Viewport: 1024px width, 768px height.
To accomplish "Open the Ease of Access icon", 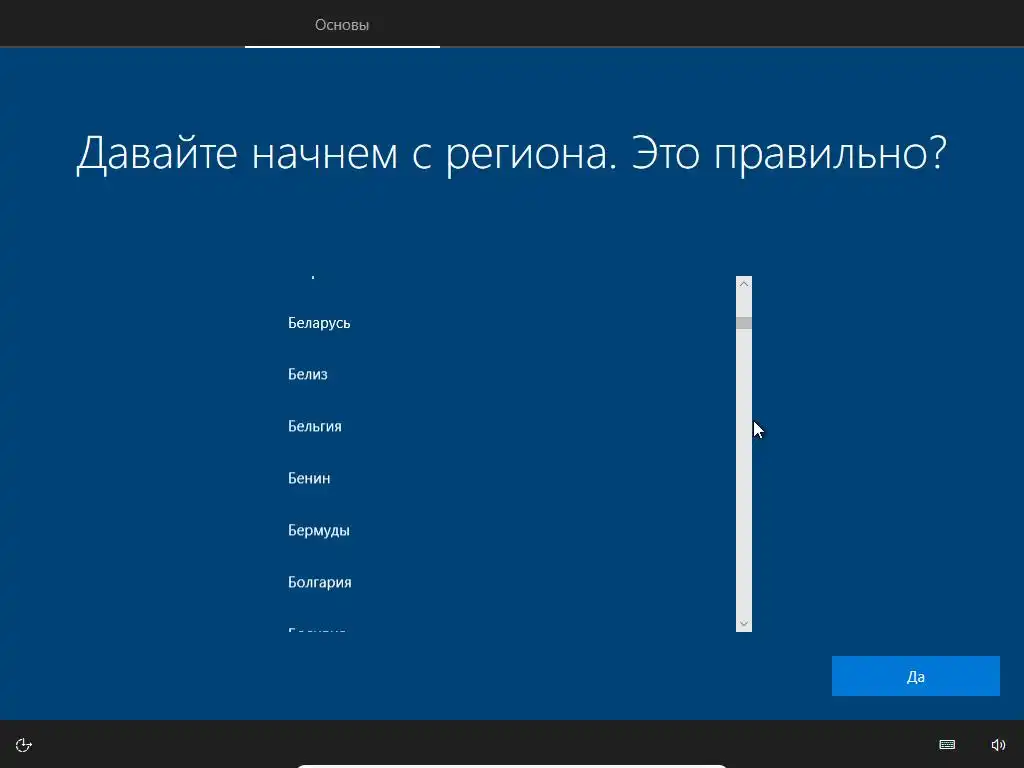I will tap(24, 745).
